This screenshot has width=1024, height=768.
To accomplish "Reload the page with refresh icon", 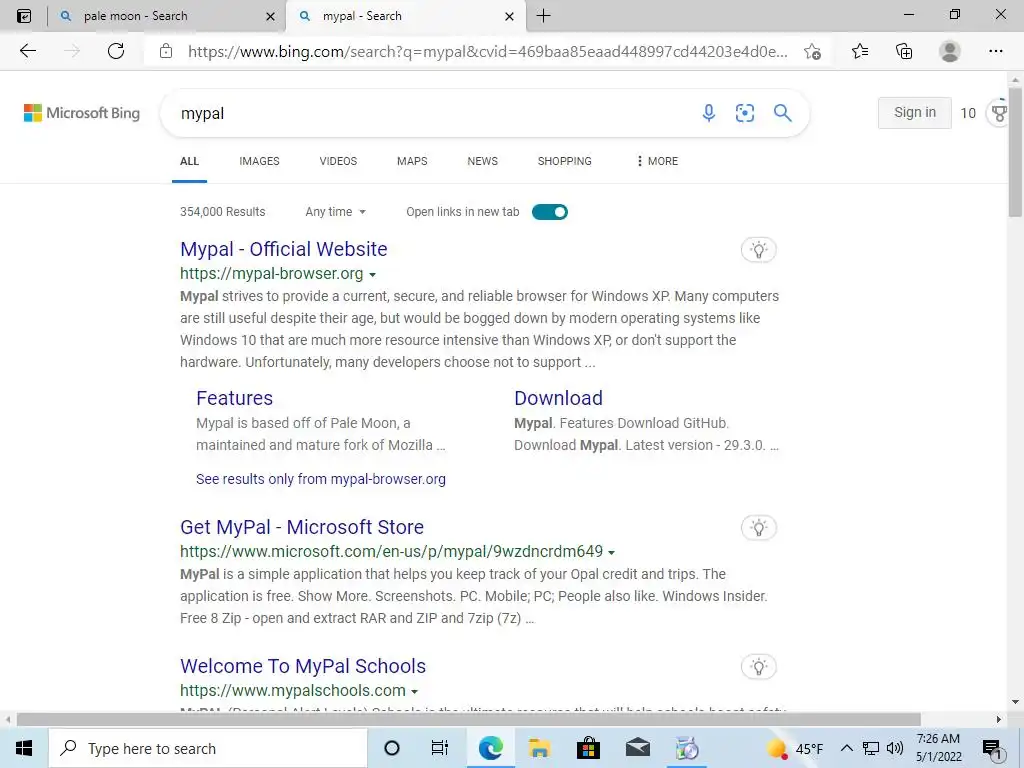I will click(116, 51).
